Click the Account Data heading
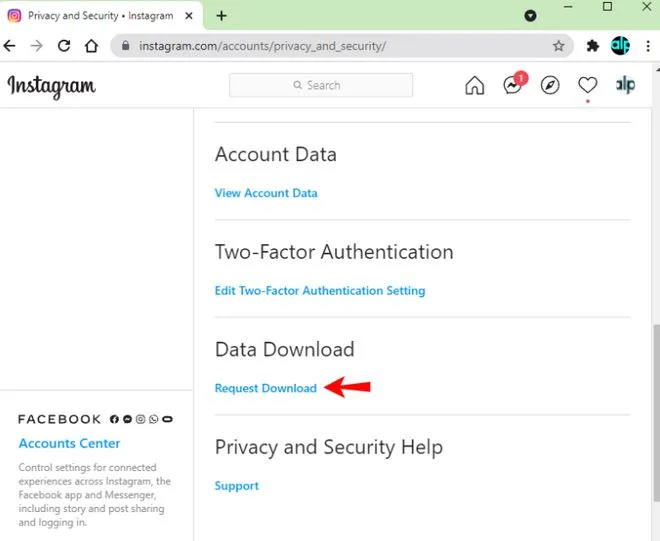The image size is (660, 541). coord(276,155)
